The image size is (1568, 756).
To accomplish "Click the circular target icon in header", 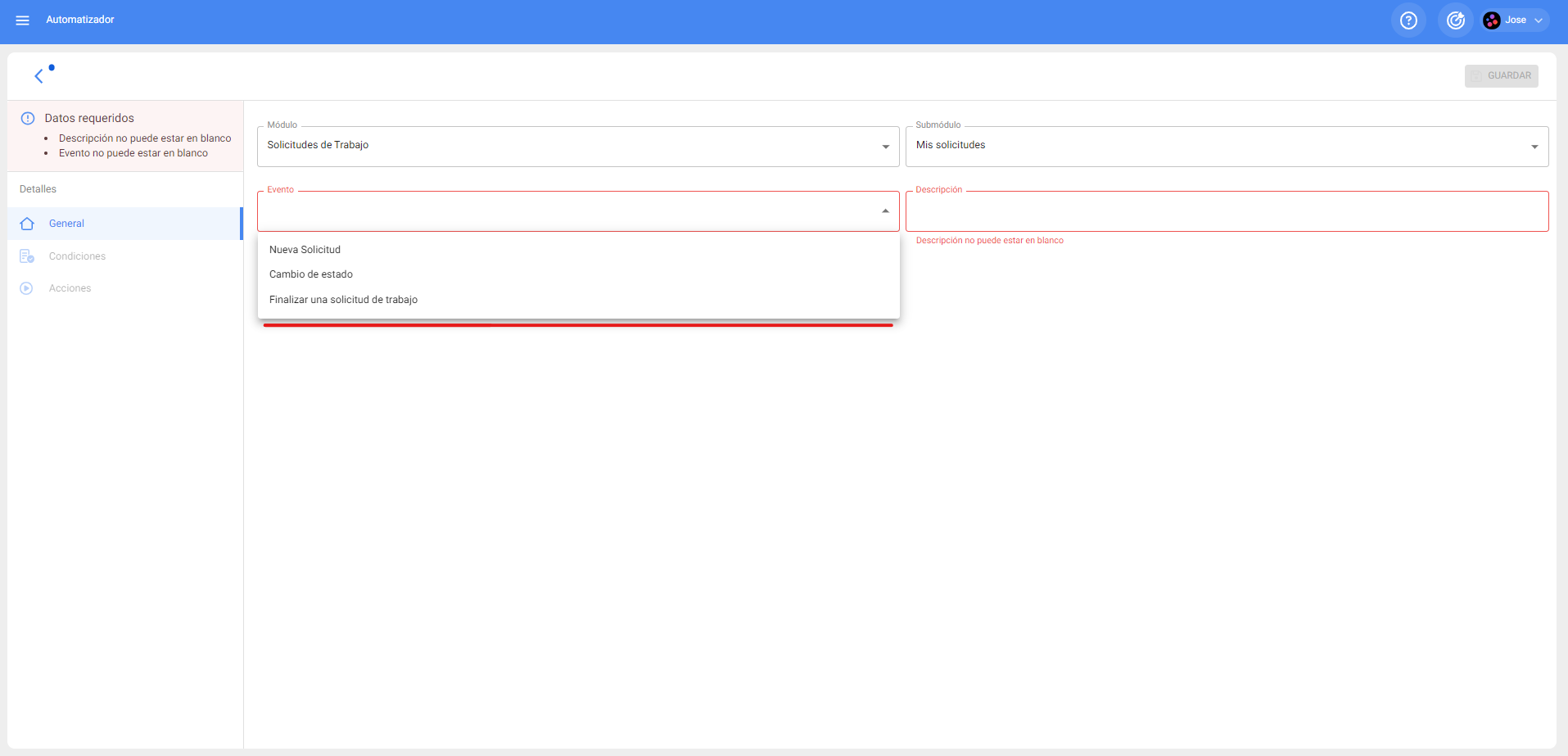I will click(1455, 20).
